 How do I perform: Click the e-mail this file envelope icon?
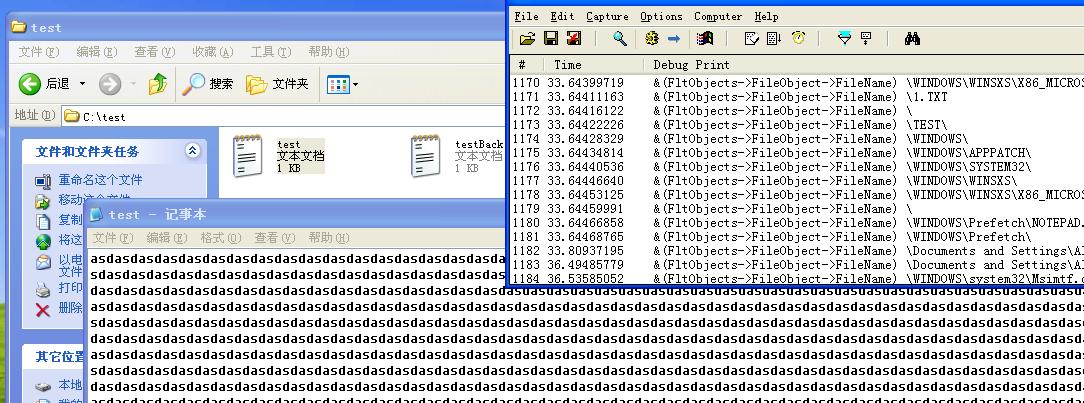pos(44,263)
